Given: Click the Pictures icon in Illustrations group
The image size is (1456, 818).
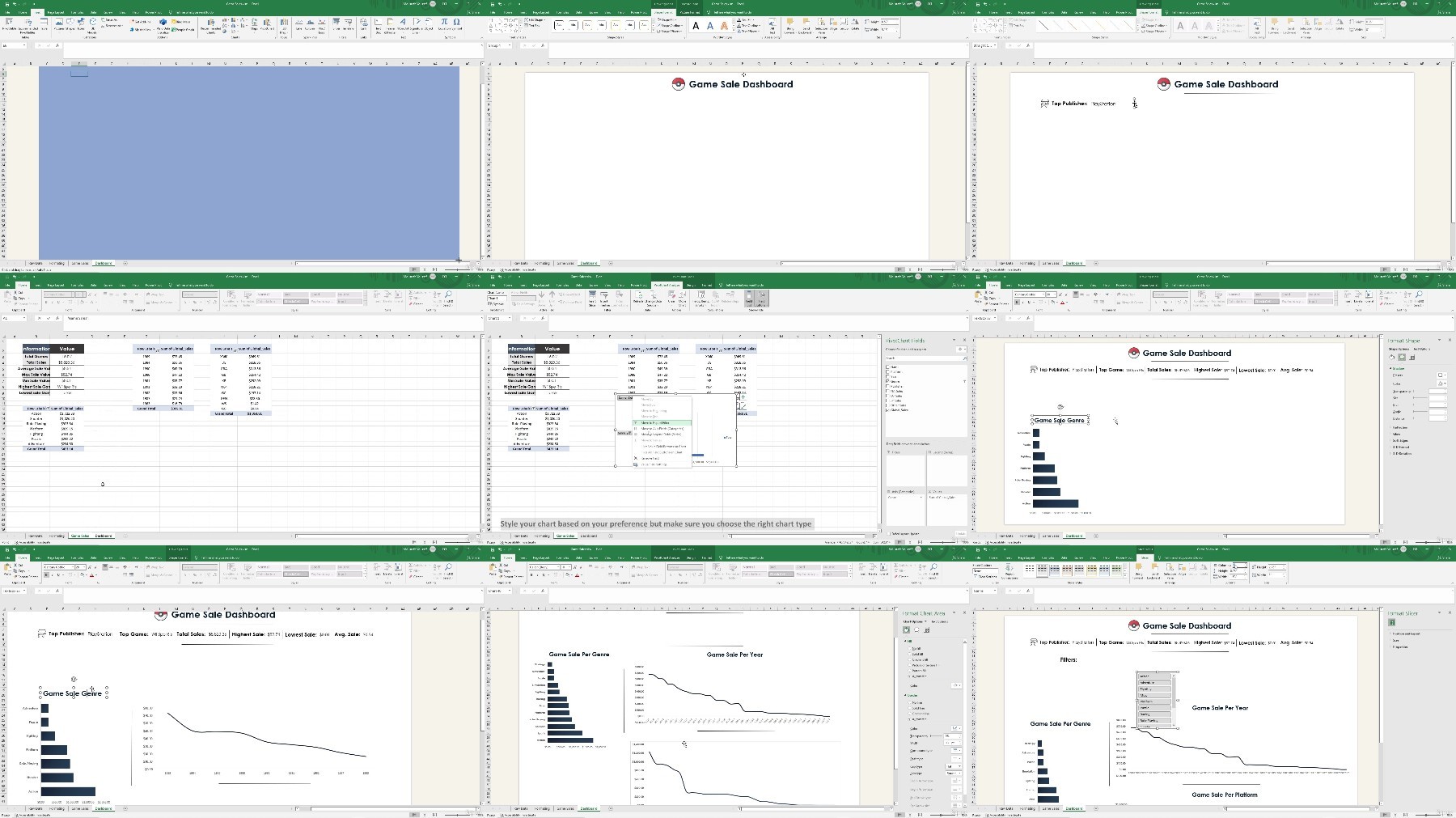Looking at the screenshot, I should tap(59, 24).
